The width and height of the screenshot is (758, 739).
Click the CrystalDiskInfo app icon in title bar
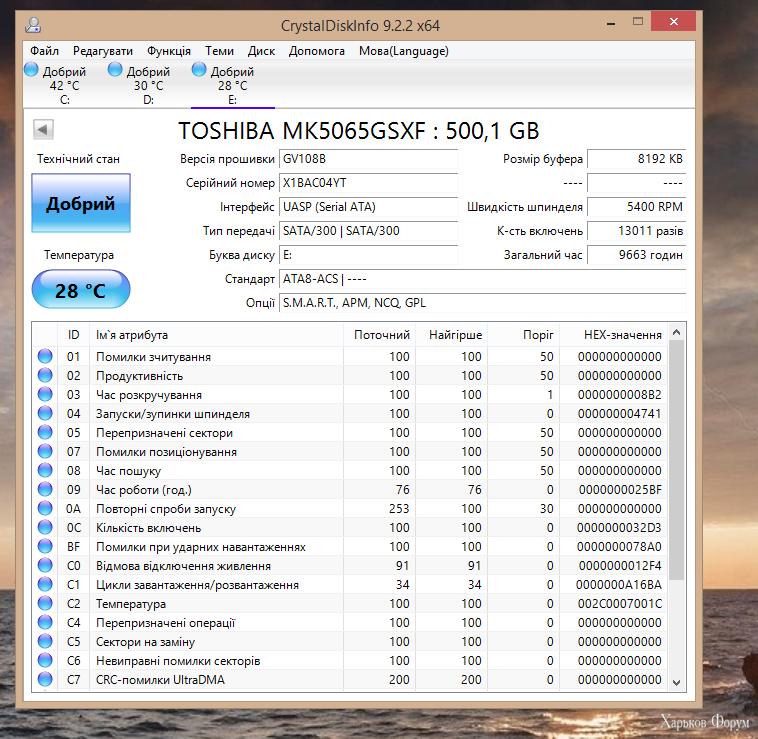pos(33,25)
